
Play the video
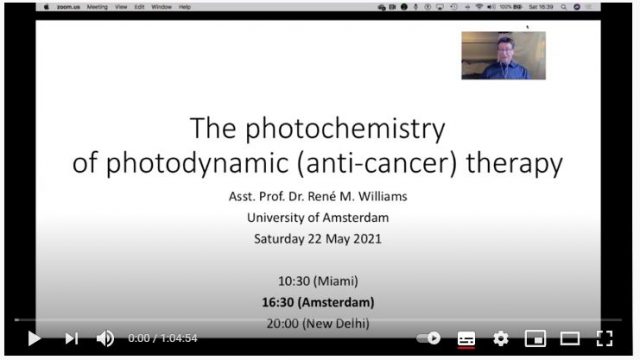pyautogui.click(x=34, y=338)
